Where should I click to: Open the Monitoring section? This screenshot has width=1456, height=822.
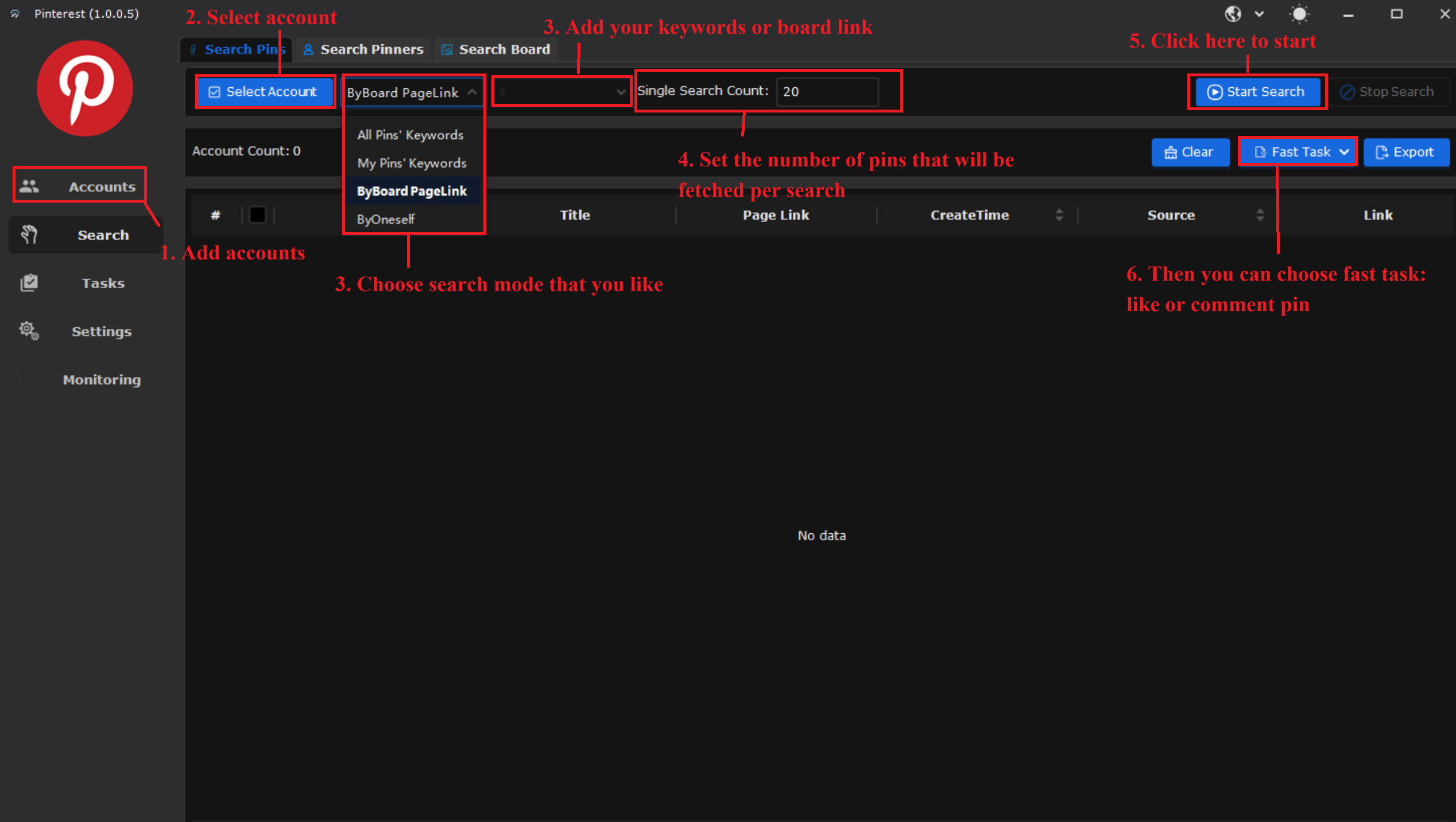85,379
